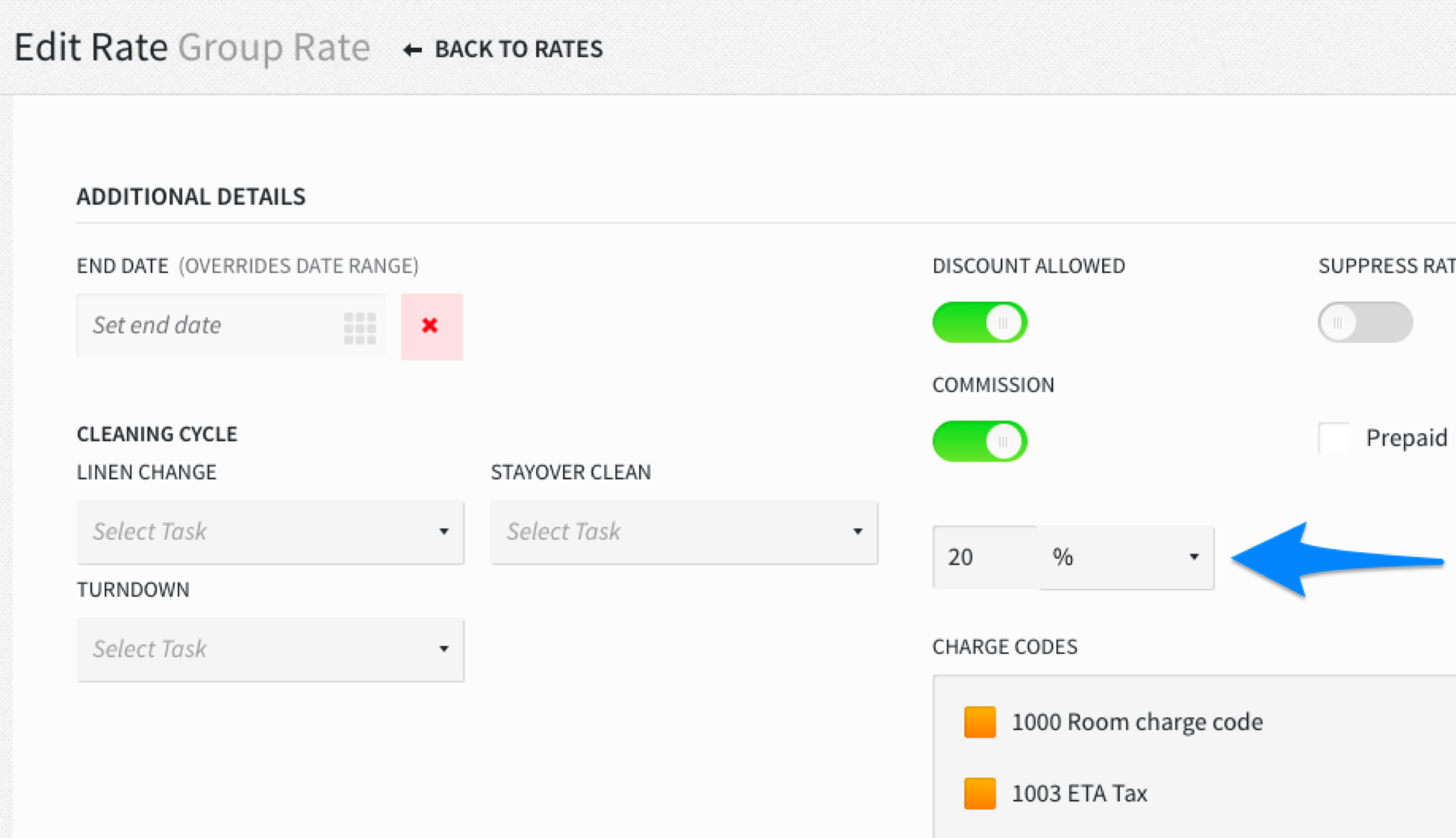Open the end date calendar grid icon
Image resolution: width=1456 pixels, height=838 pixels.
click(x=360, y=327)
